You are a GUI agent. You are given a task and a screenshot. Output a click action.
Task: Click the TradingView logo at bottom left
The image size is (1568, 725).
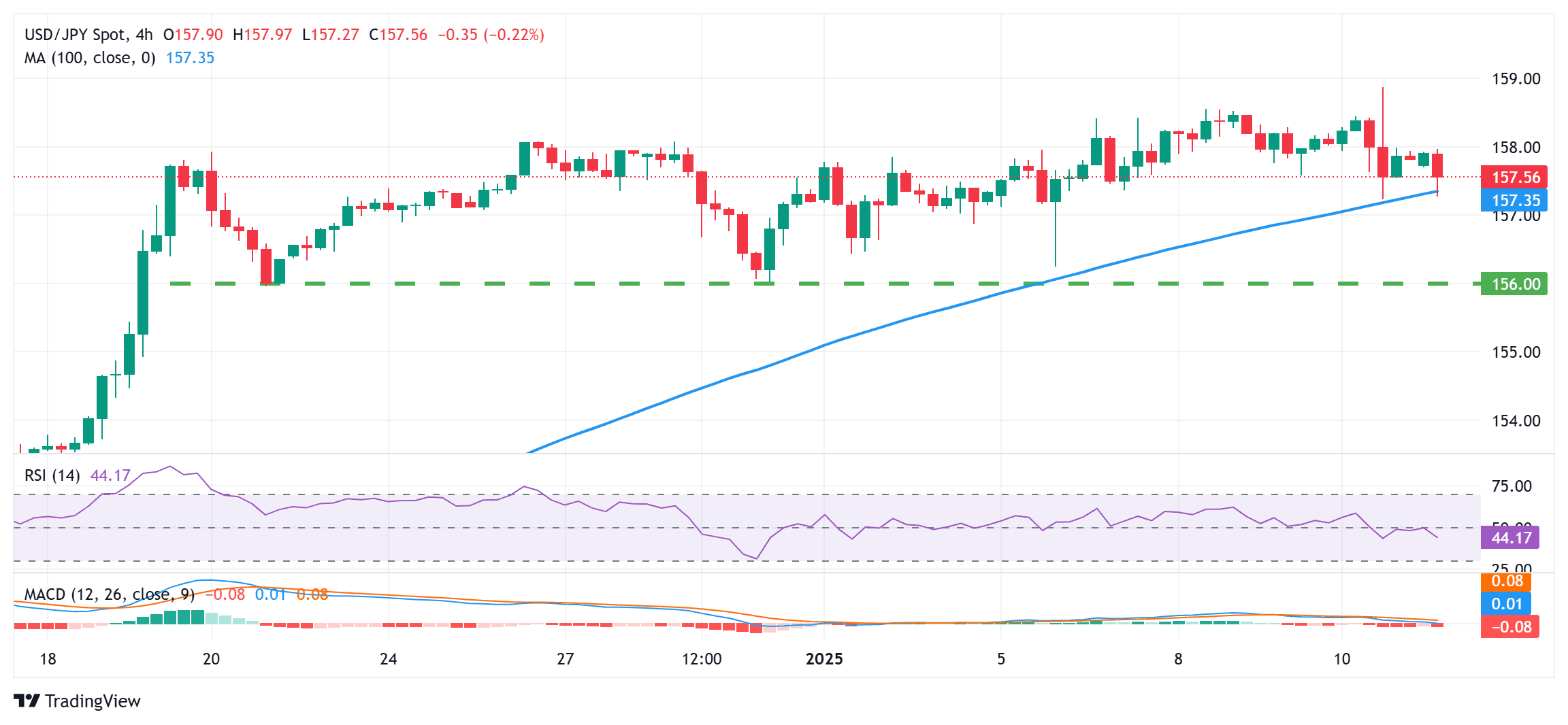point(77,701)
